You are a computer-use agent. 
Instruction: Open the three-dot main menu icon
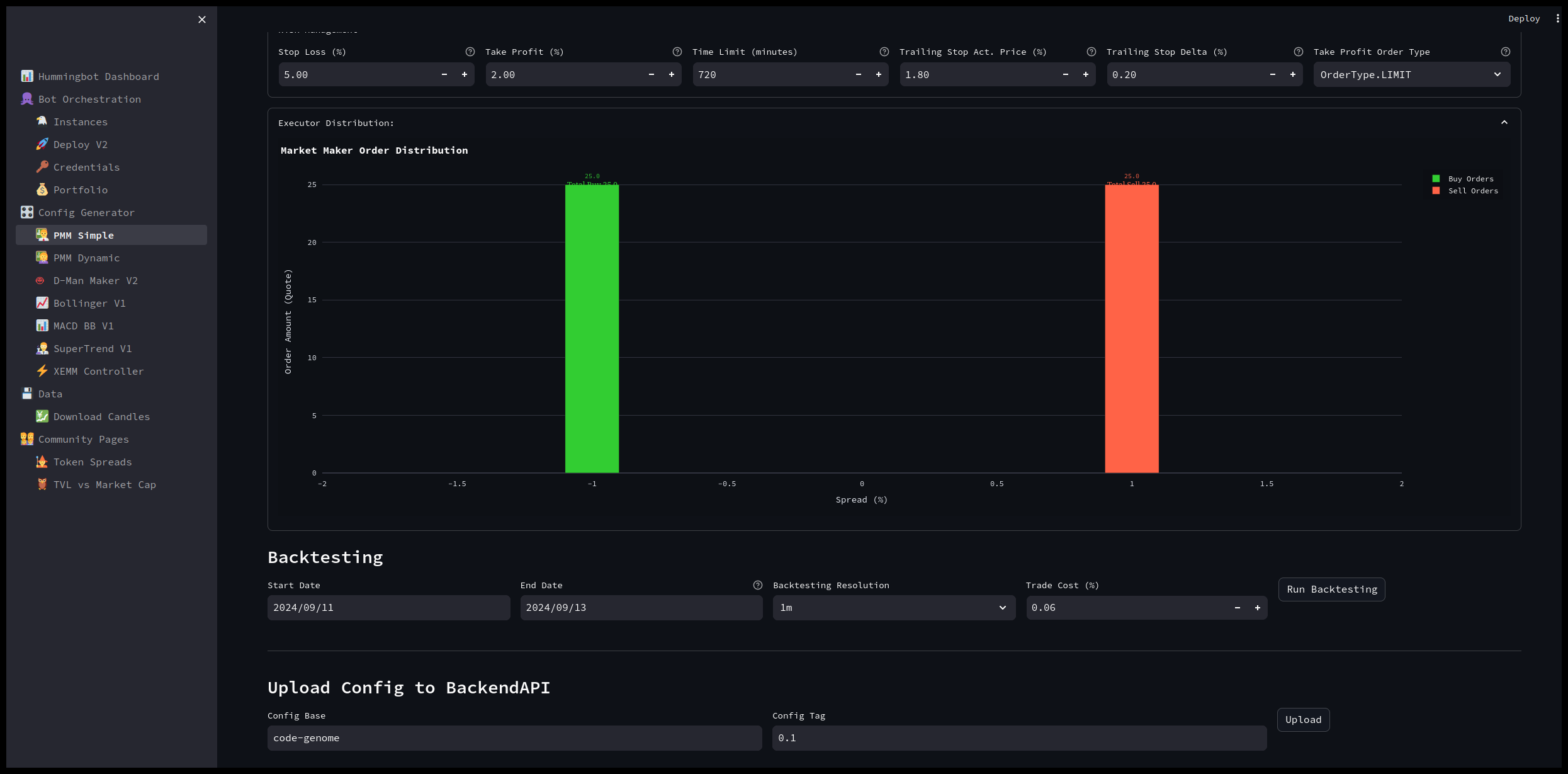click(x=1557, y=19)
